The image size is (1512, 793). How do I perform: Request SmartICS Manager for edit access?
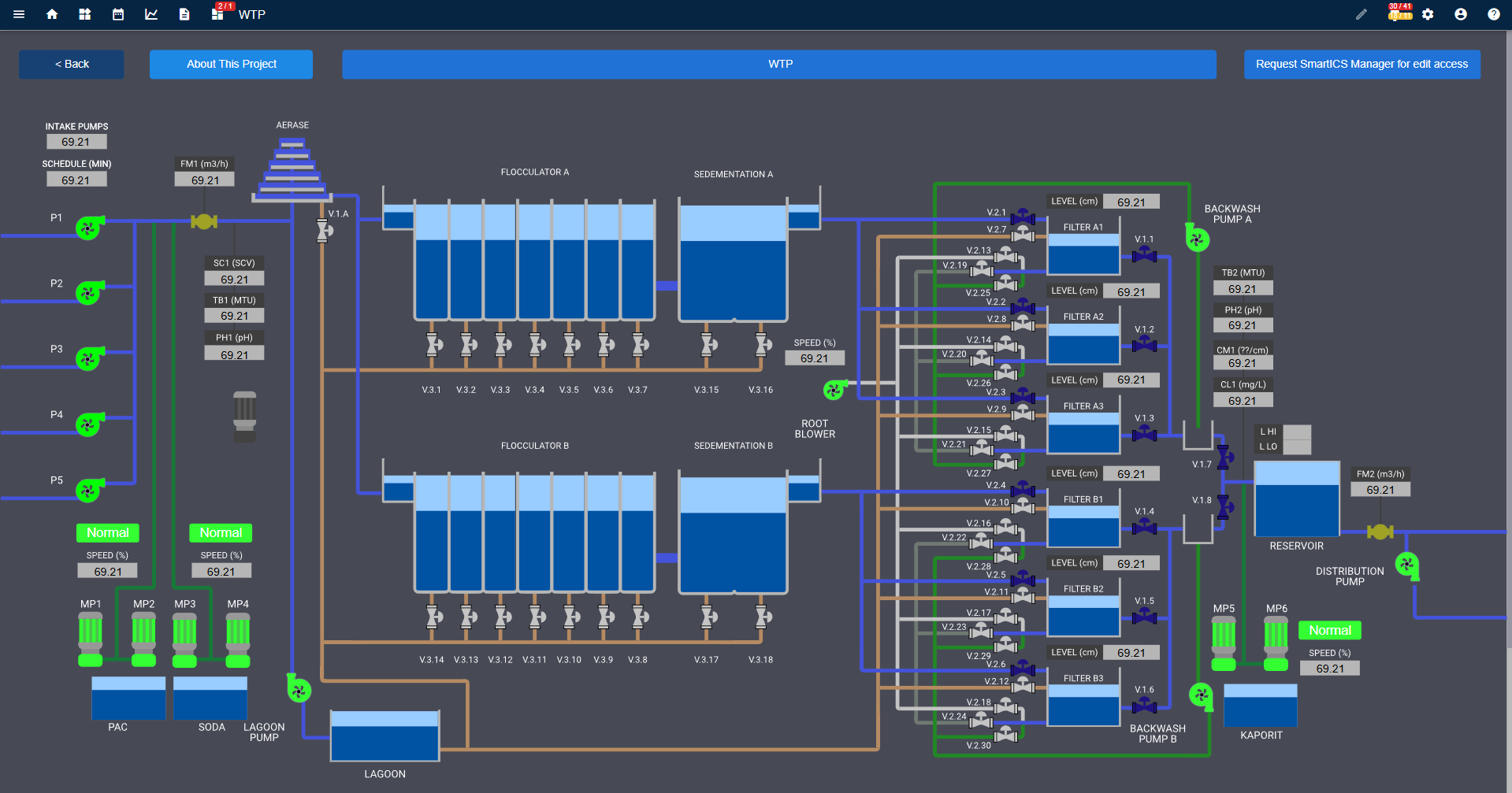click(1362, 64)
